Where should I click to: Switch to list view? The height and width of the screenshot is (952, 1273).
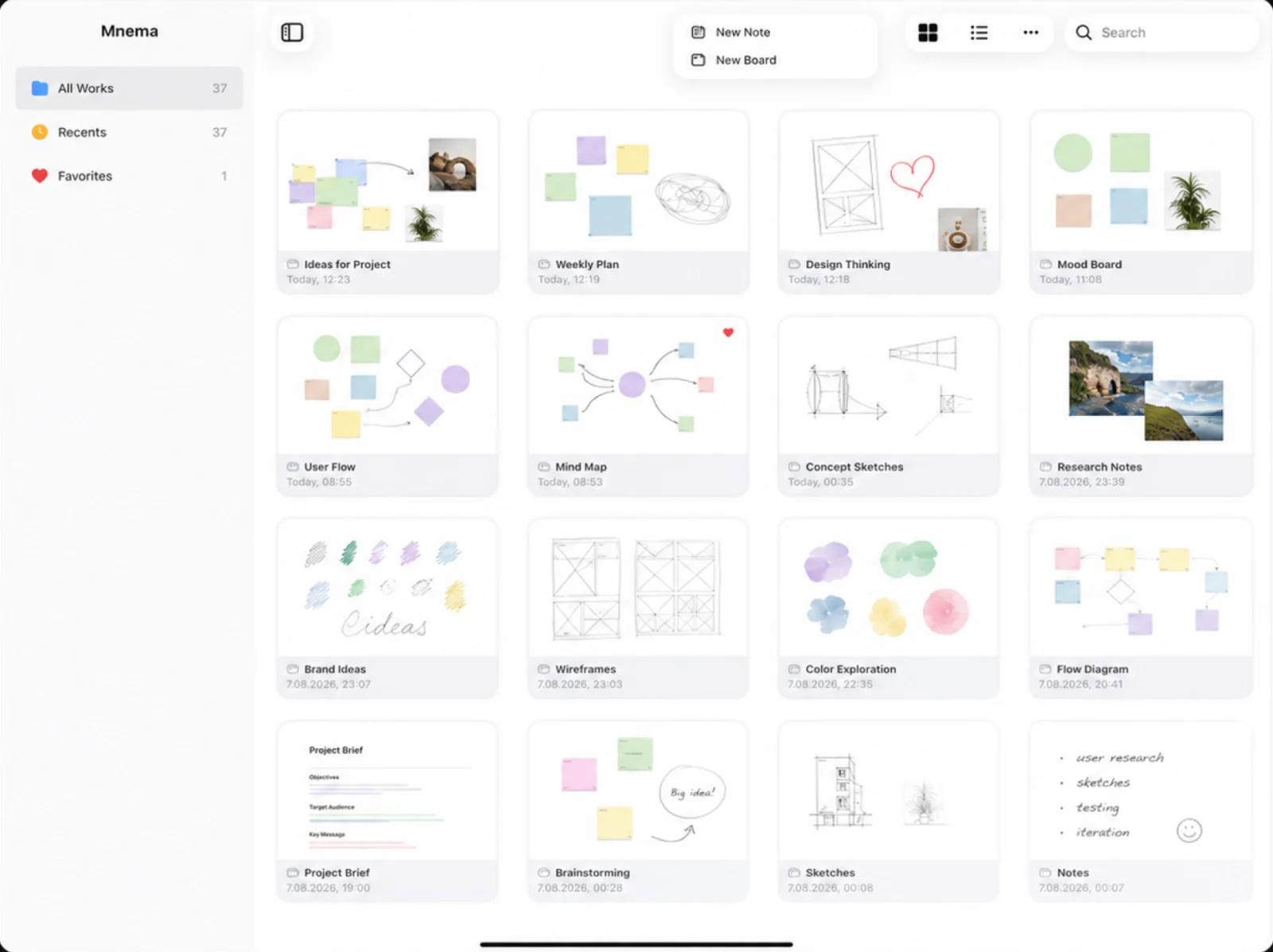[979, 33]
